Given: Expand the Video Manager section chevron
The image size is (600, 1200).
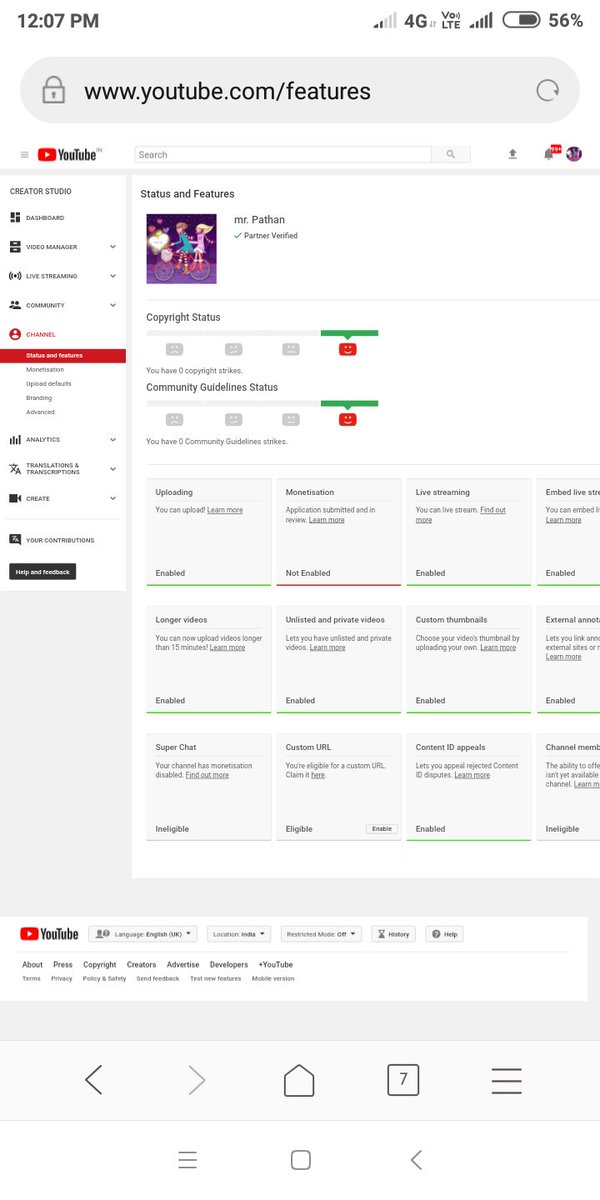Looking at the screenshot, I should coord(113,247).
